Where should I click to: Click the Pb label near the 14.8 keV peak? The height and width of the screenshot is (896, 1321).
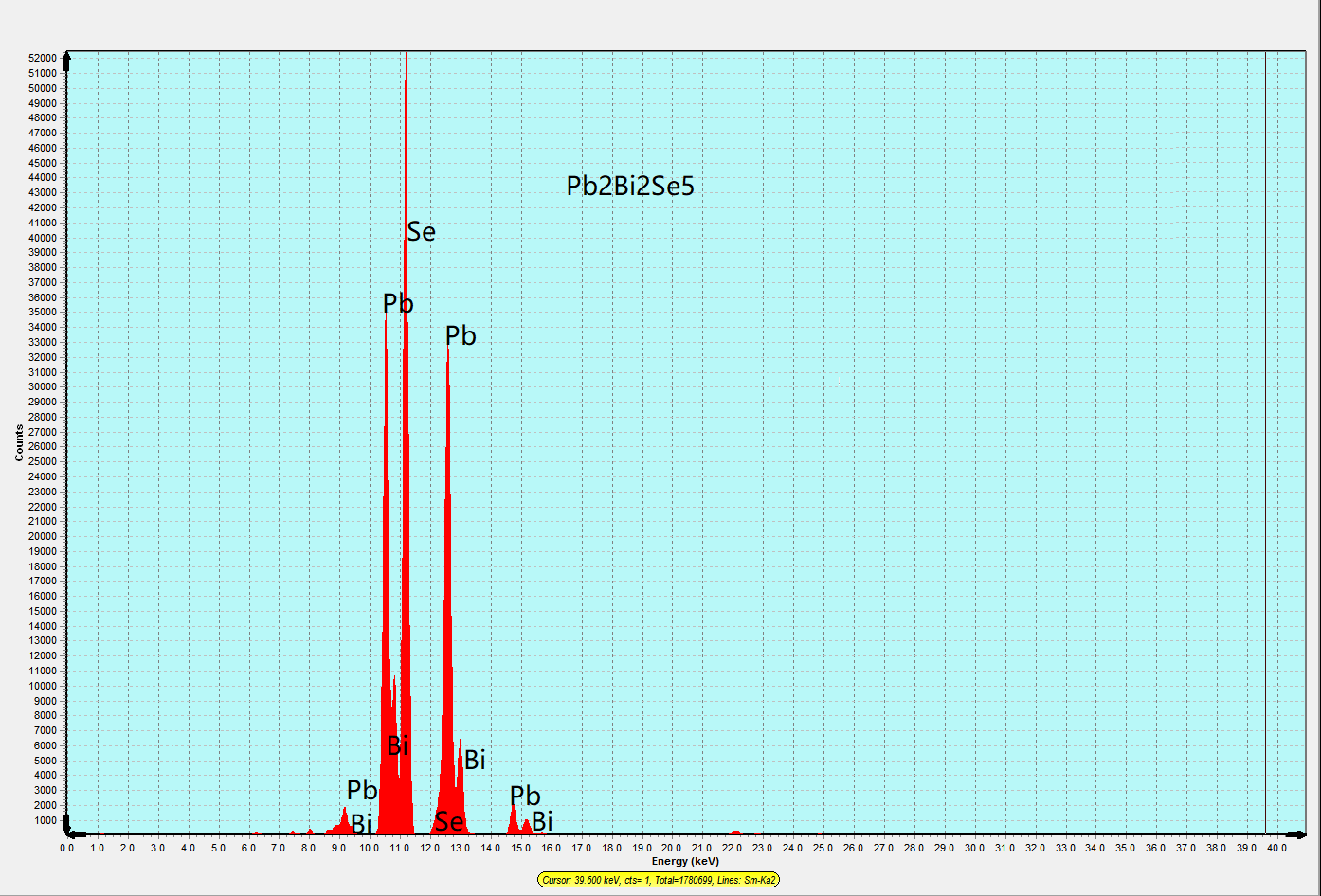coord(525,796)
